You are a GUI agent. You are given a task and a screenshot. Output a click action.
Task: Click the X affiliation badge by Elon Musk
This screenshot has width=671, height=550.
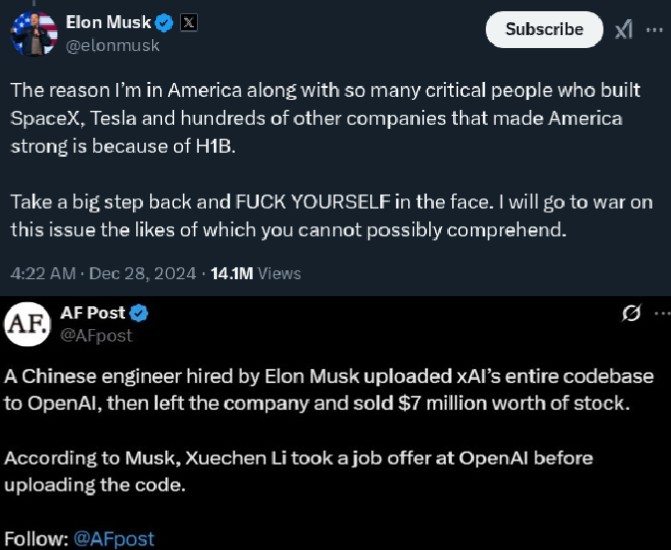[x=190, y=22]
